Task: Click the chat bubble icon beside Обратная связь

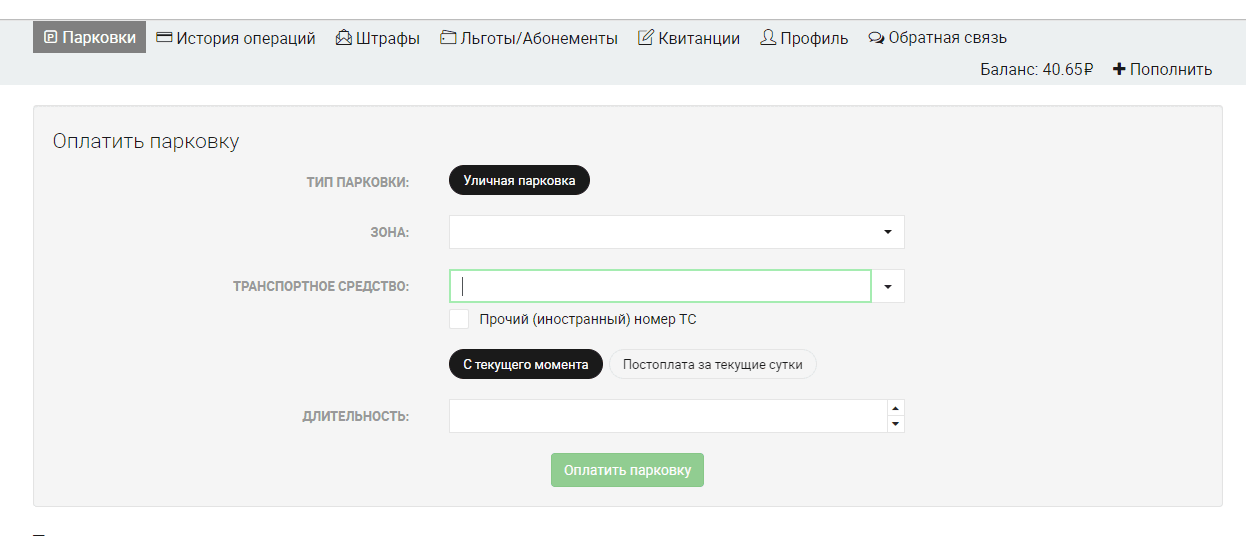Action: [x=876, y=39]
